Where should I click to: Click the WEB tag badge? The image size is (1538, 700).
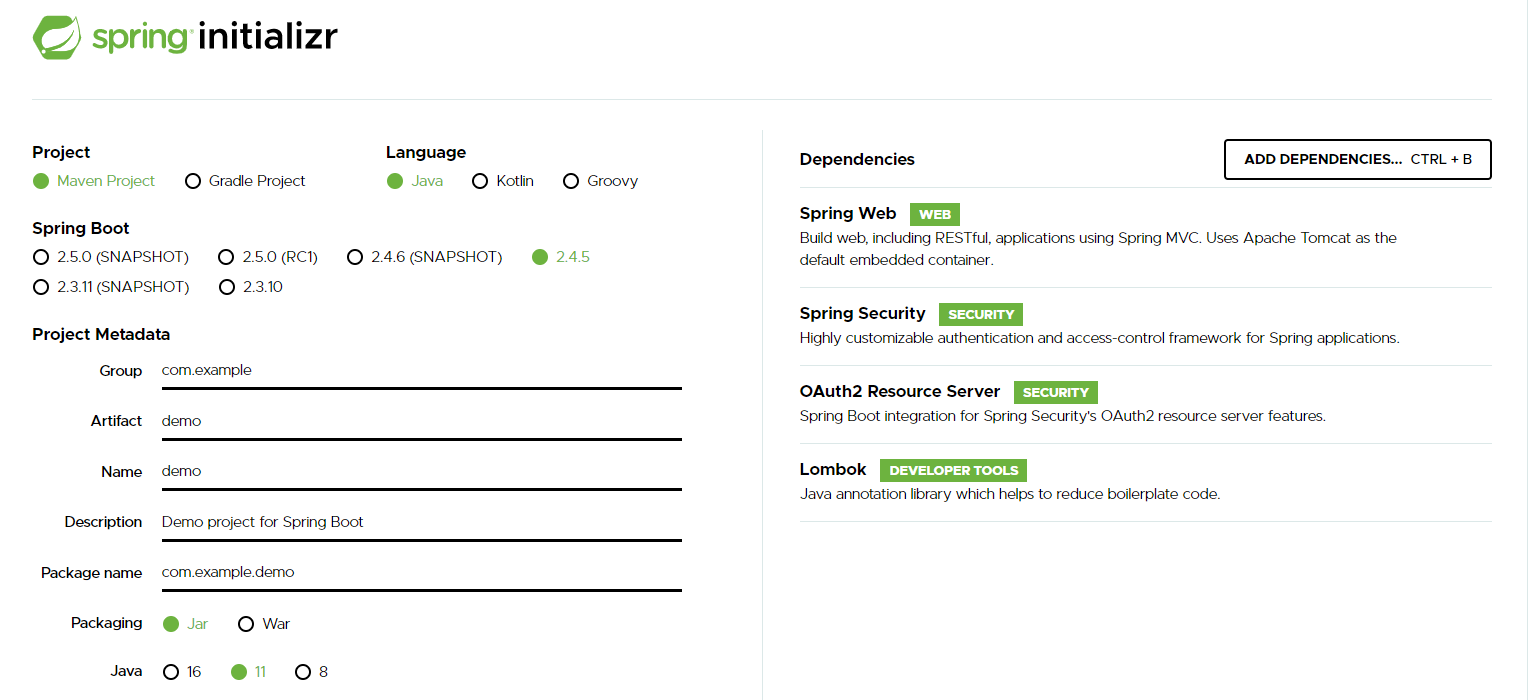(x=935, y=214)
